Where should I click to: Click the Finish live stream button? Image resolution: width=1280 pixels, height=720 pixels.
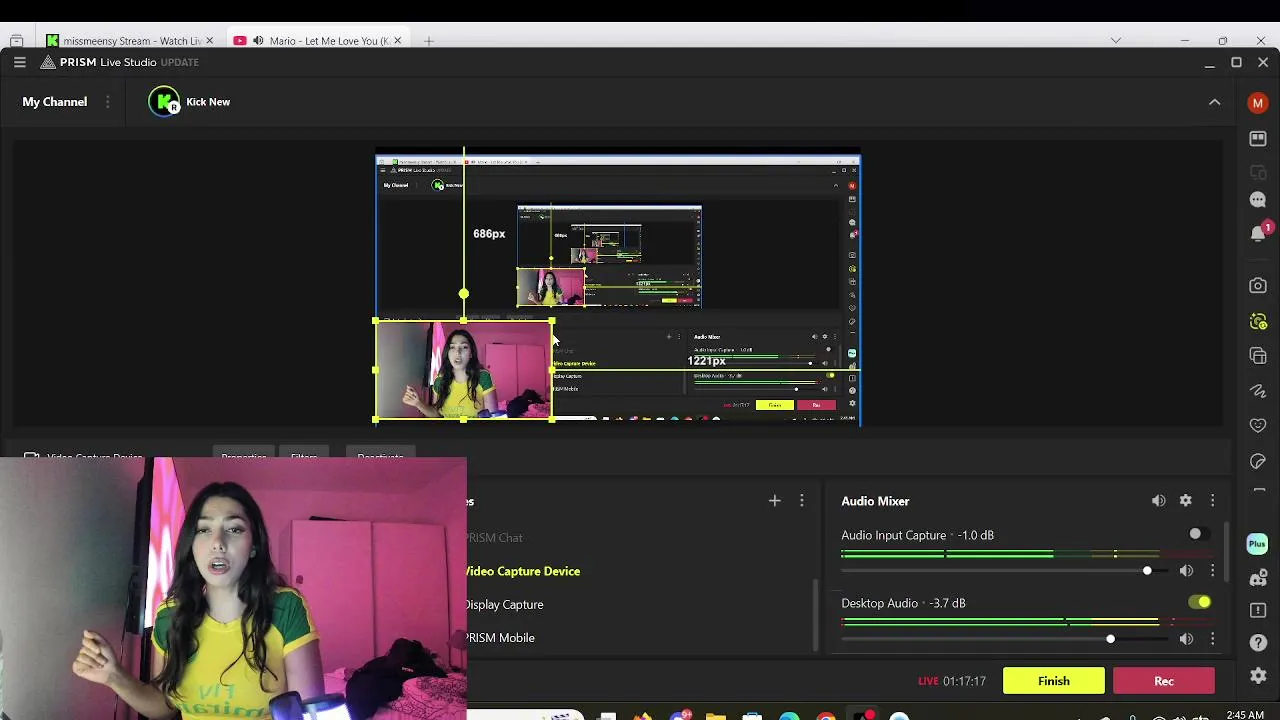click(1053, 681)
